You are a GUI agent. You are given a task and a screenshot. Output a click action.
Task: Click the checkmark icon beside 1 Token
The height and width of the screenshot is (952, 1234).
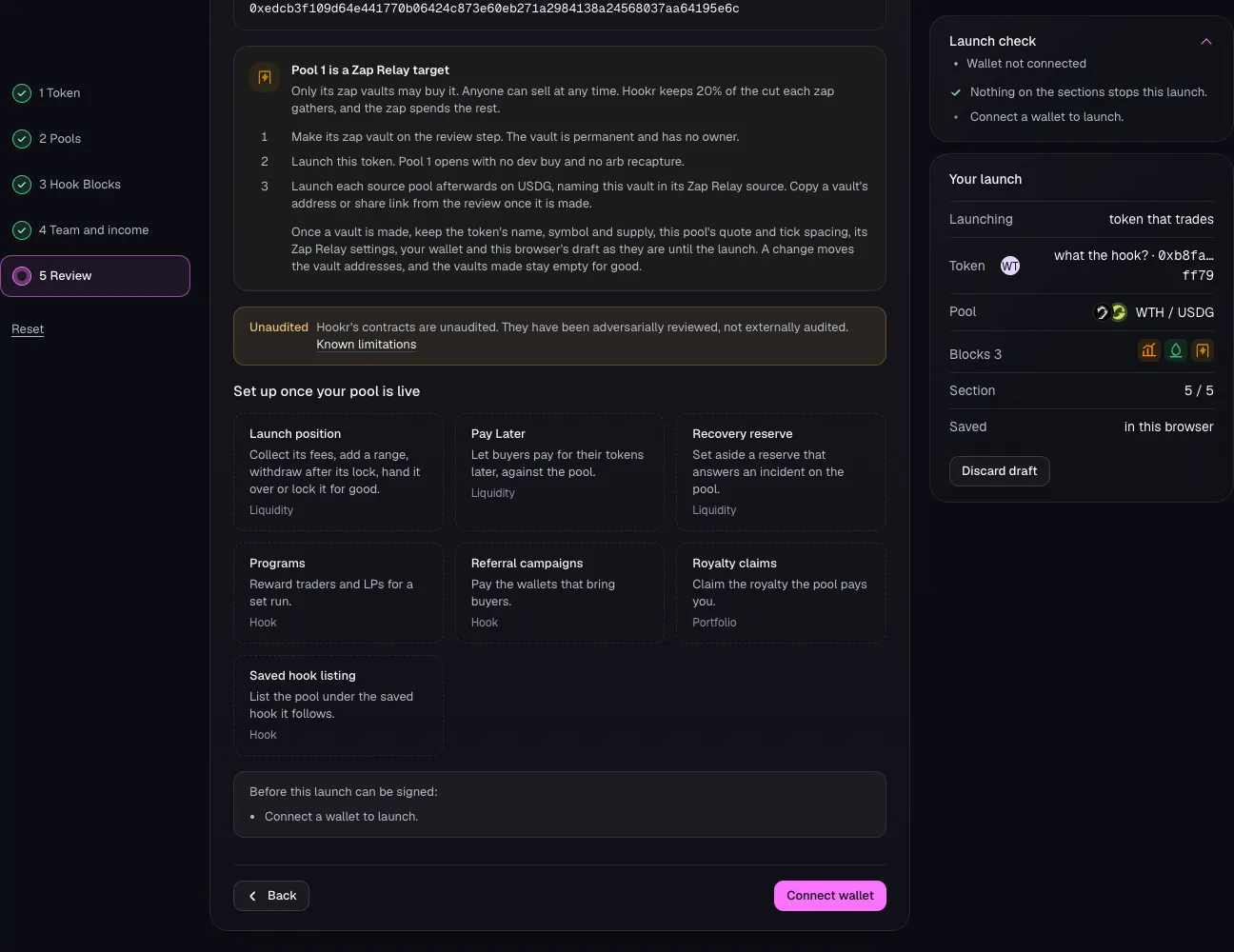click(x=22, y=93)
